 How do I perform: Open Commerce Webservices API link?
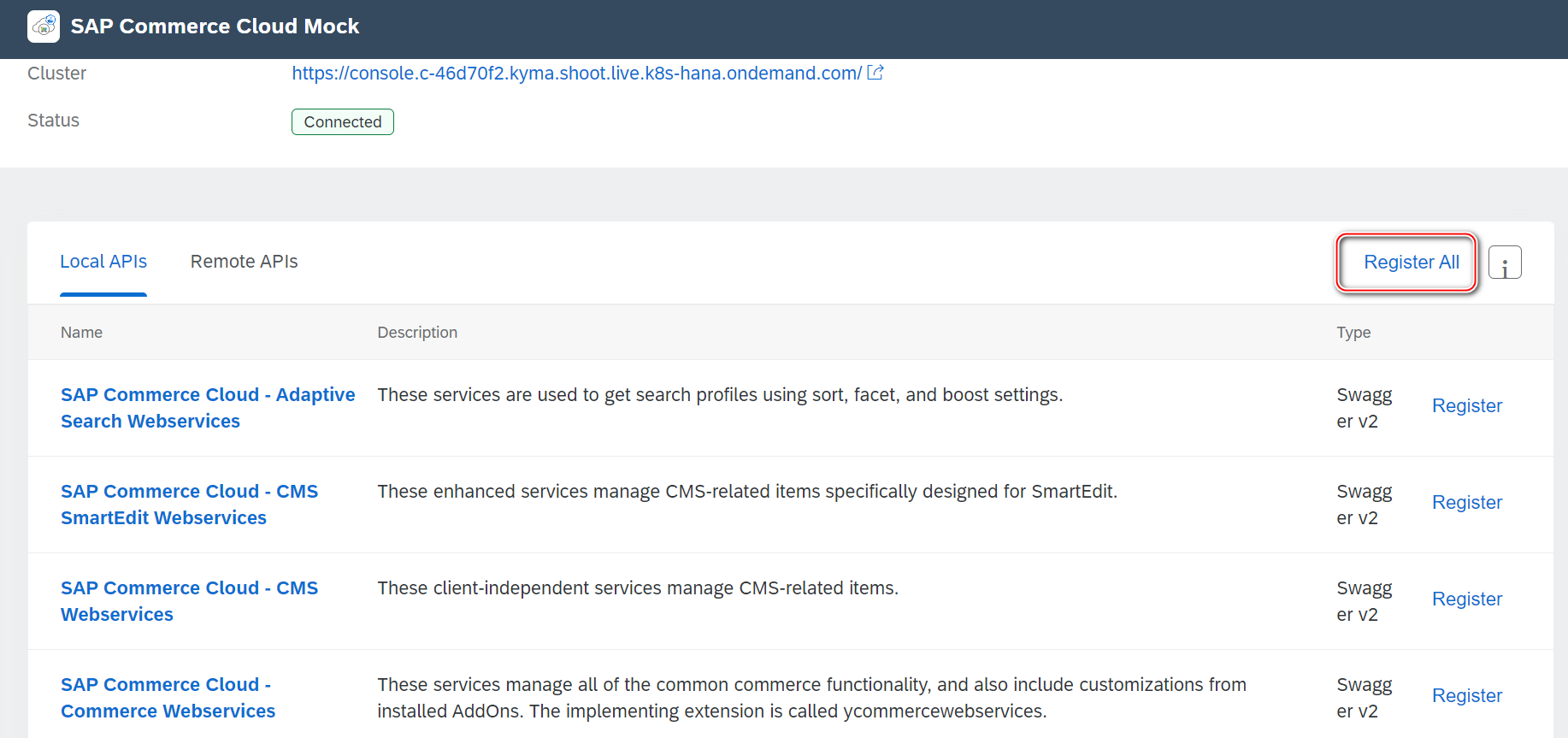coord(168,698)
